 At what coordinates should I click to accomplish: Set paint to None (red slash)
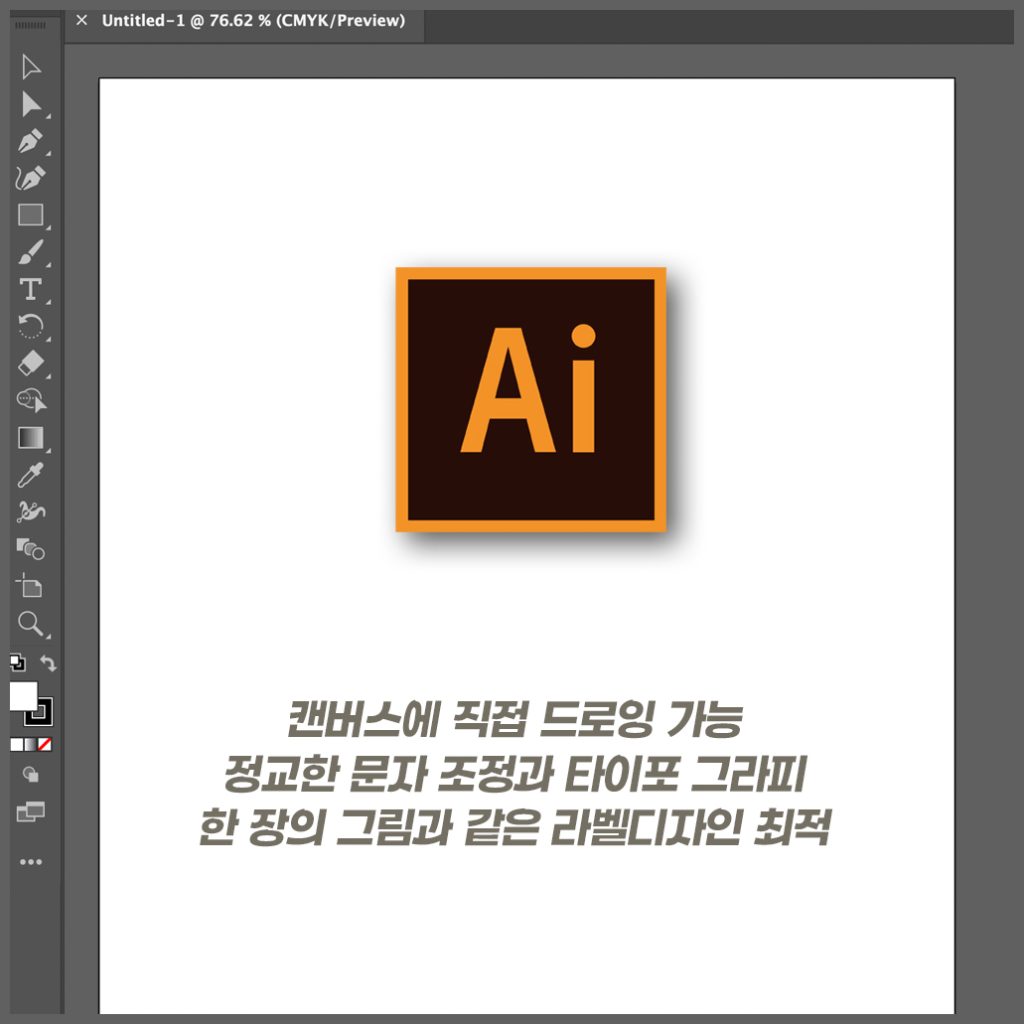pos(45,744)
